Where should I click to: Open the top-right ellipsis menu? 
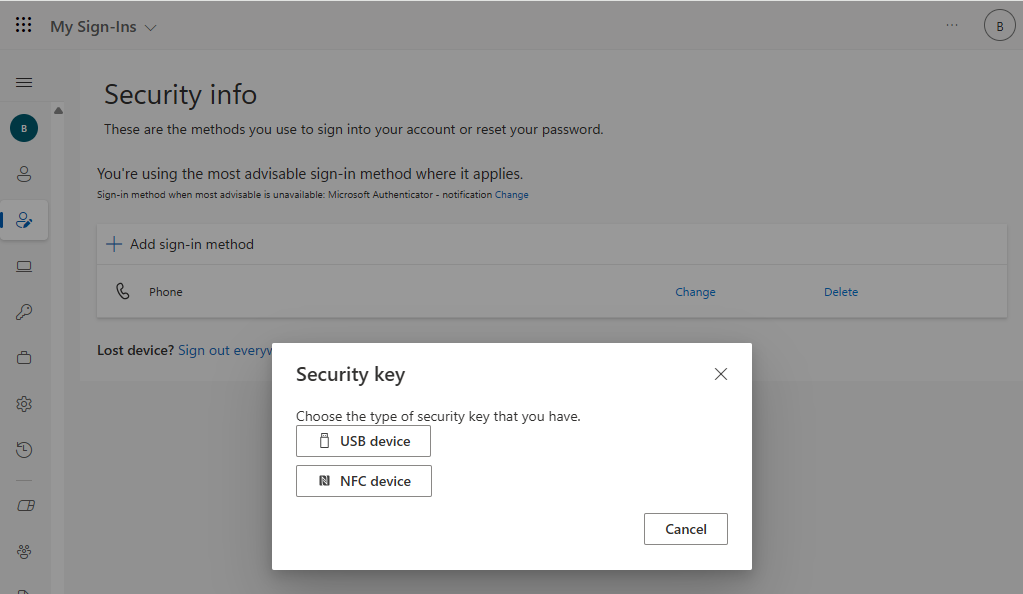click(952, 26)
